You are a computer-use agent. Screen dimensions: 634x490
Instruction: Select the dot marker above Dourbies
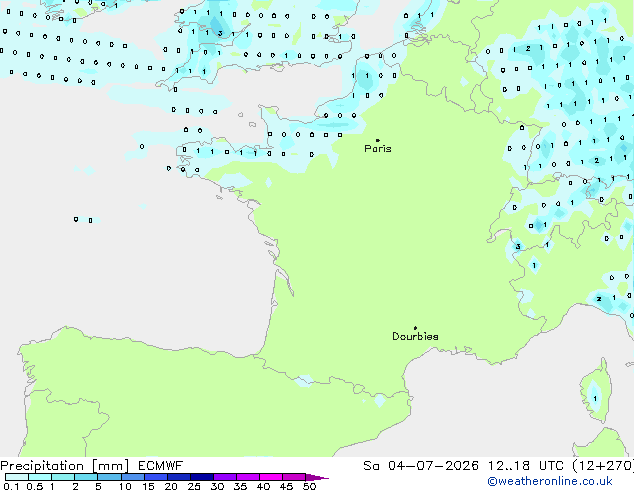pyautogui.click(x=415, y=328)
